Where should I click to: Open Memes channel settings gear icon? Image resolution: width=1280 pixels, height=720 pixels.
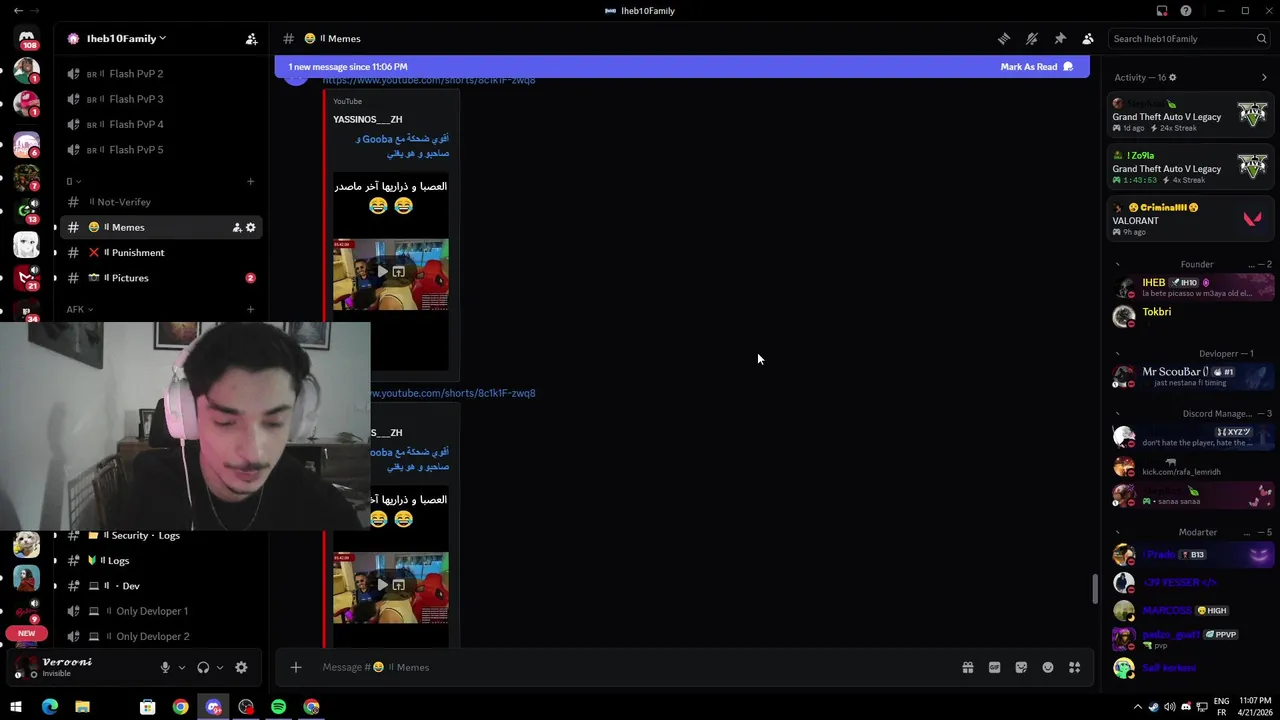pos(251,228)
